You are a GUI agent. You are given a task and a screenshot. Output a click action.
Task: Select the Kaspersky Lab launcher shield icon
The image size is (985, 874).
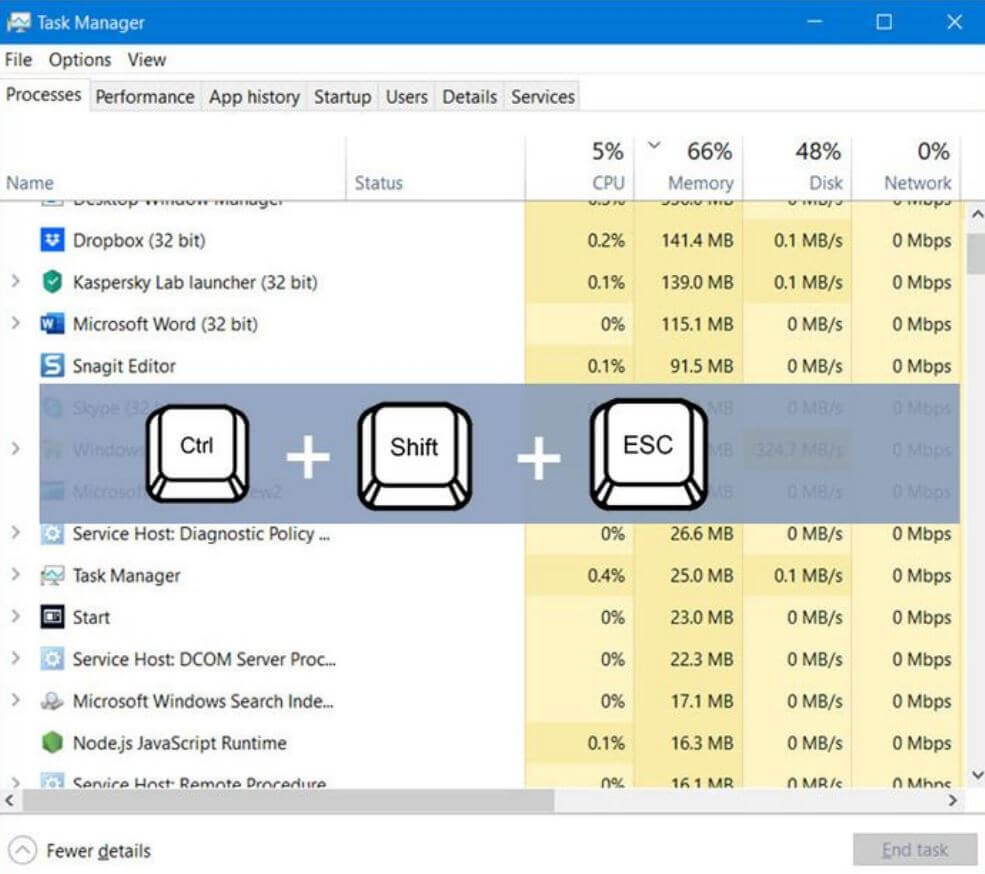coord(52,283)
